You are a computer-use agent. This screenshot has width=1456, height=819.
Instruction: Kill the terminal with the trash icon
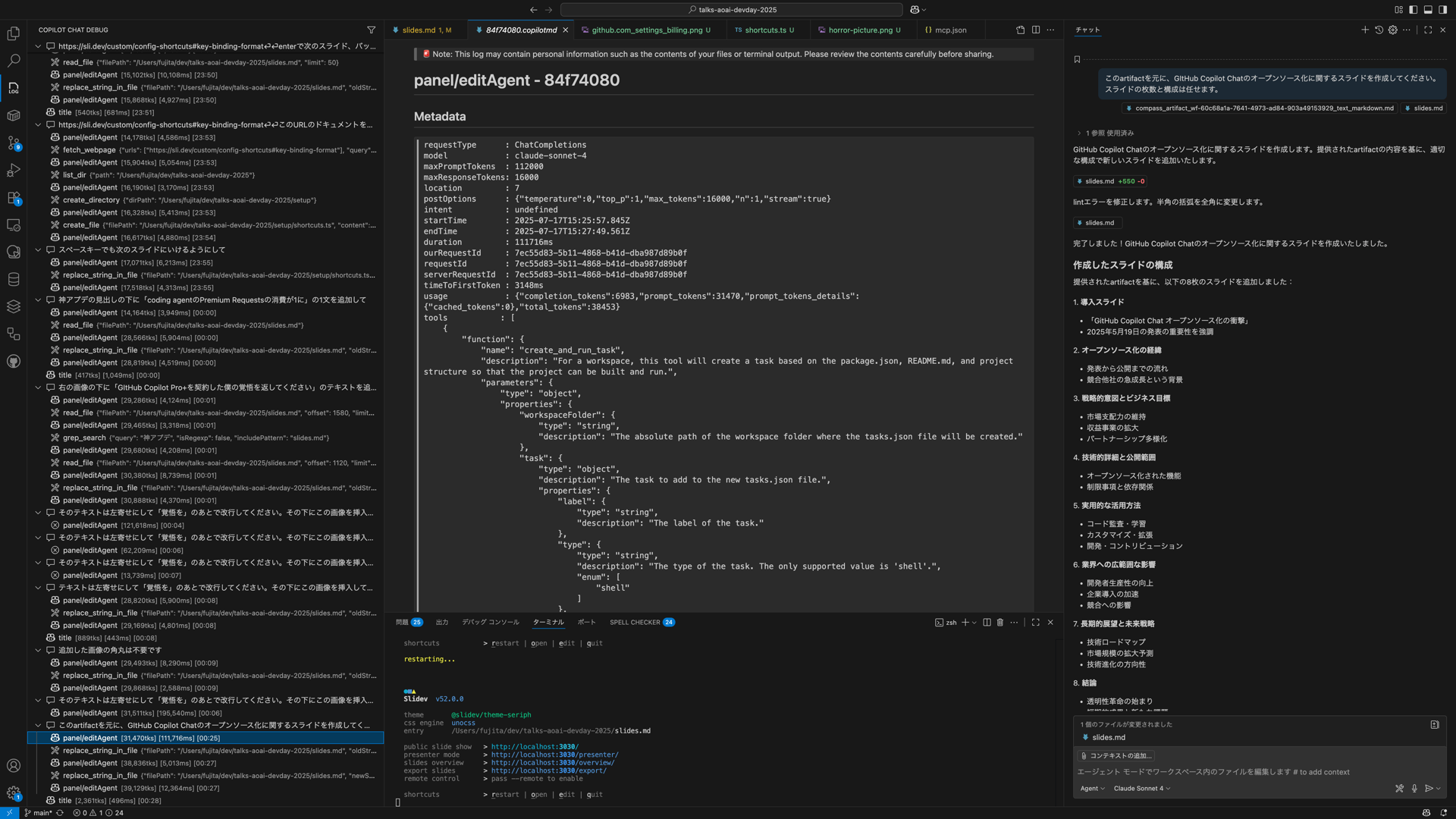(1000, 622)
